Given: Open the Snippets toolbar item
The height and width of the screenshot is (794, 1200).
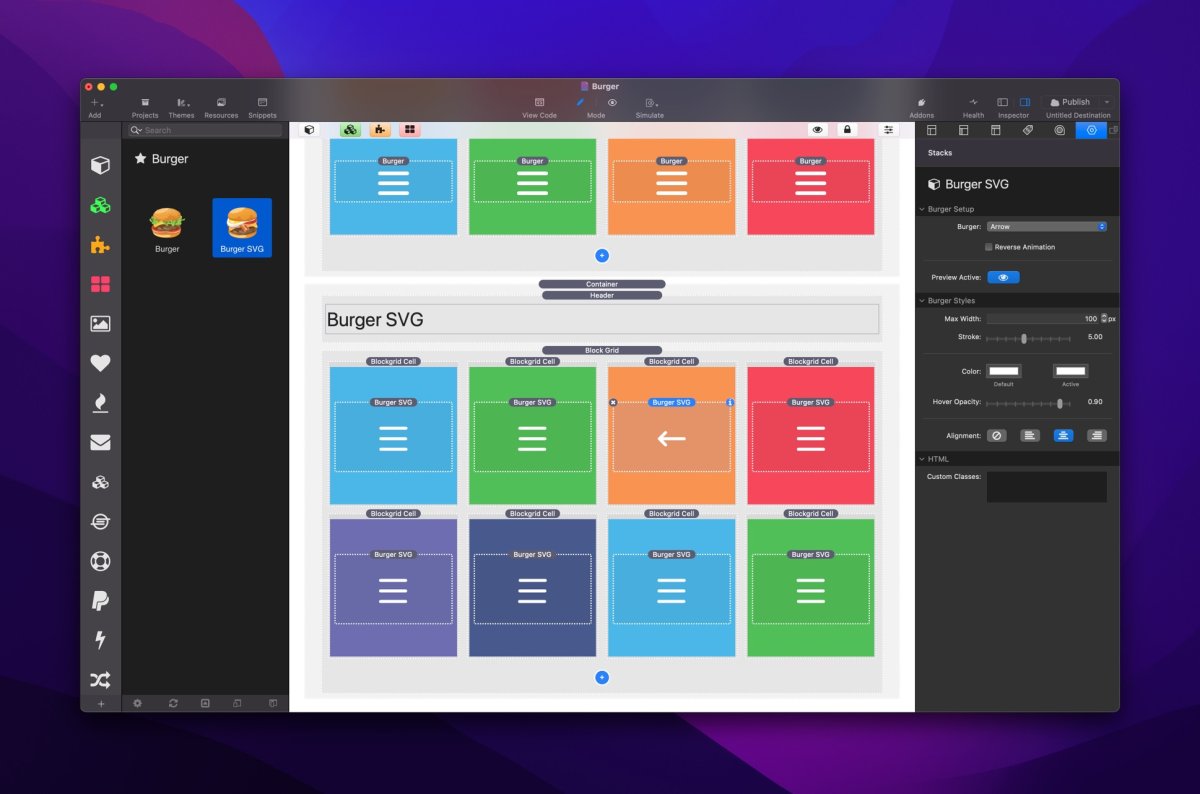Looking at the screenshot, I should pyautogui.click(x=262, y=107).
